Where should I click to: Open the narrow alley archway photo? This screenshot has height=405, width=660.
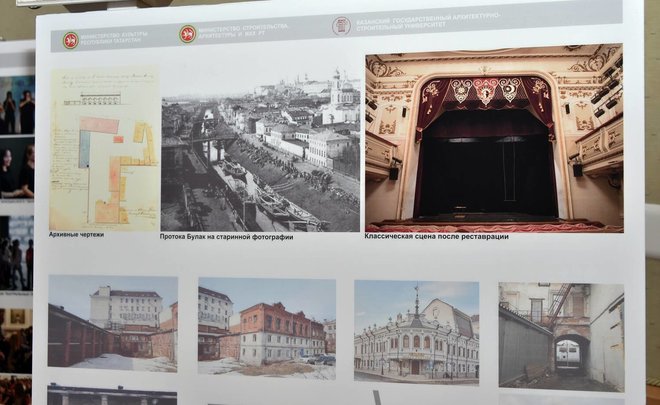tap(561, 335)
